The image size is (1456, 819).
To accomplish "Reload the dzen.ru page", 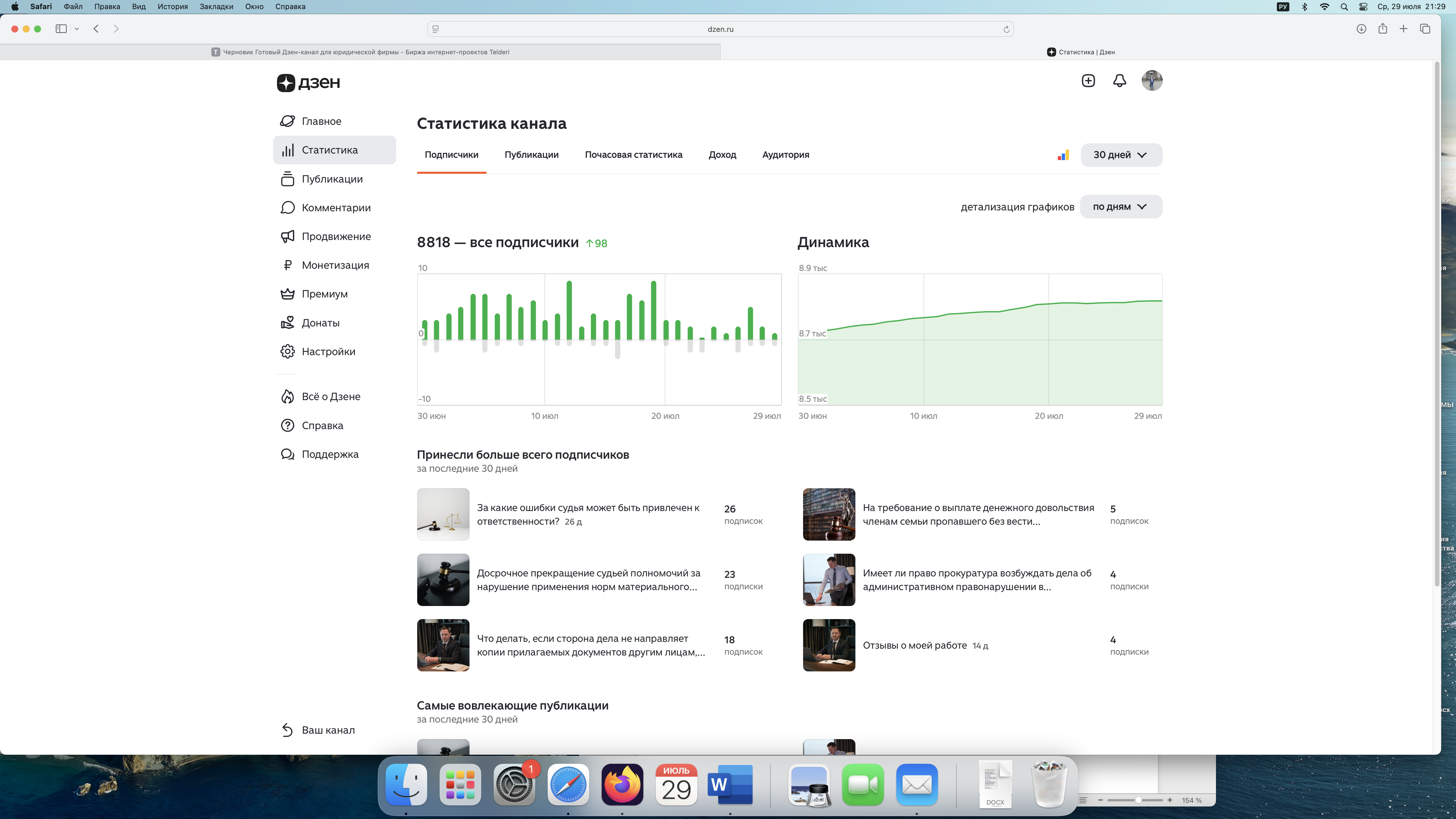I will pos(1006,29).
